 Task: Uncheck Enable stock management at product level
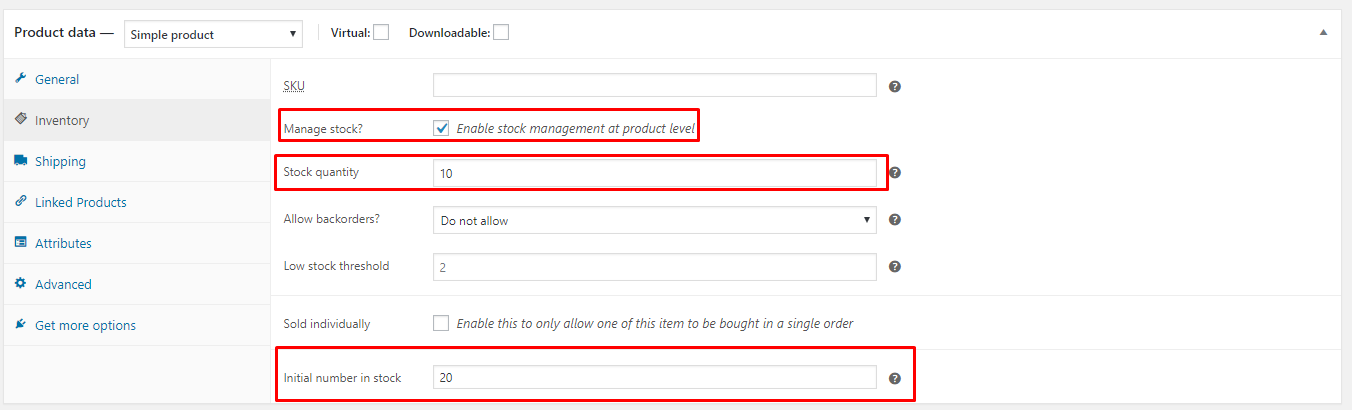(441, 128)
